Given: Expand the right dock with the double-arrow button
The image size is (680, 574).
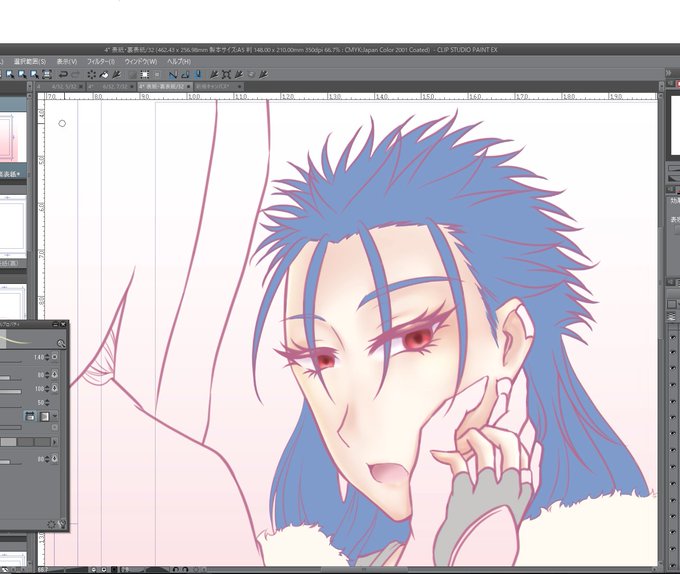Looking at the screenshot, I should click(669, 72).
